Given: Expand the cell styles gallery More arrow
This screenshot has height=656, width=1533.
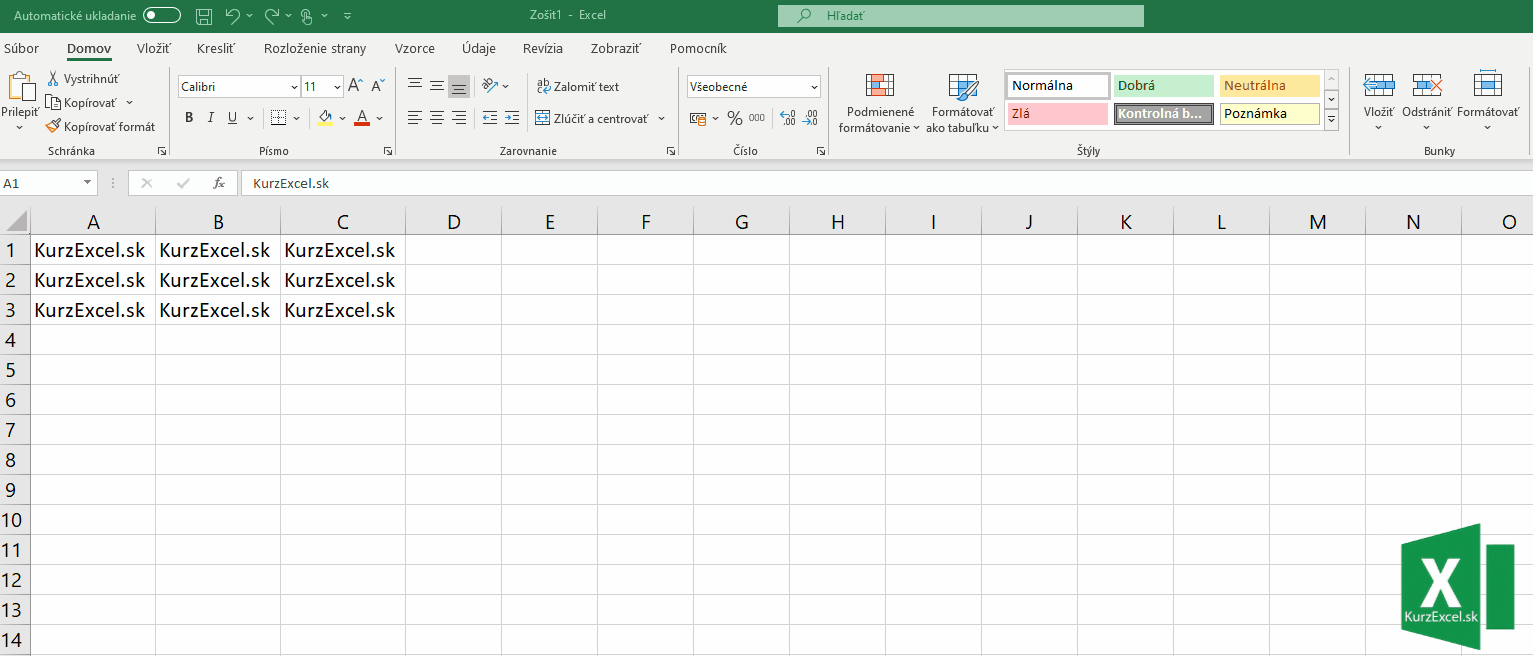Looking at the screenshot, I should click(x=1331, y=120).
